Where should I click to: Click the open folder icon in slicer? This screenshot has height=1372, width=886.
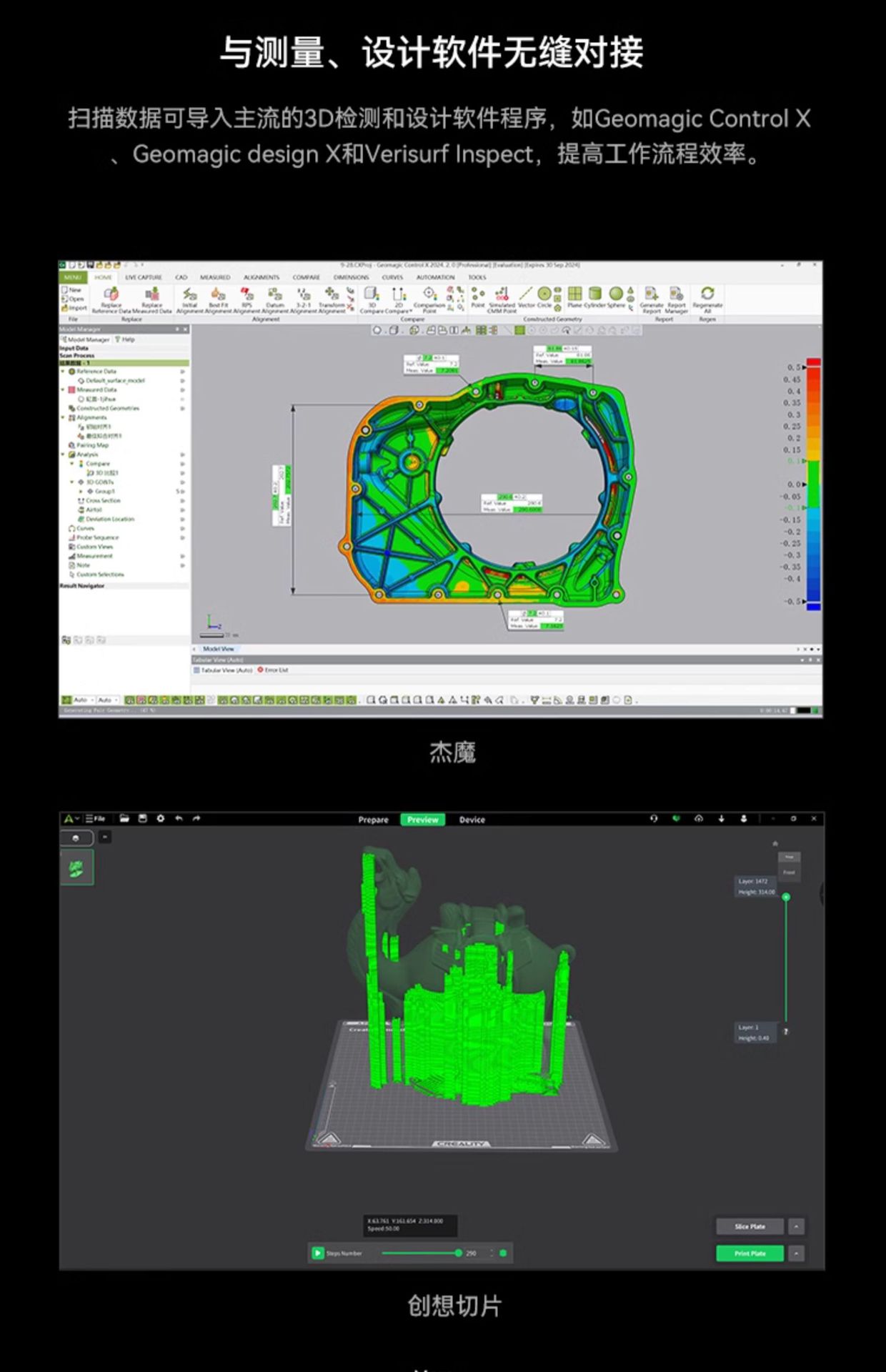[124, 819]
